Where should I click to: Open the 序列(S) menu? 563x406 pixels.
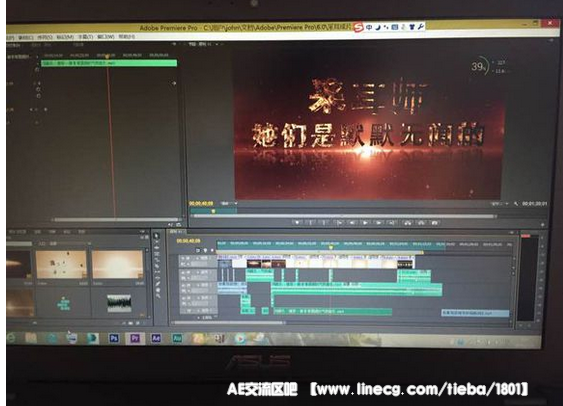click(45, 37)
